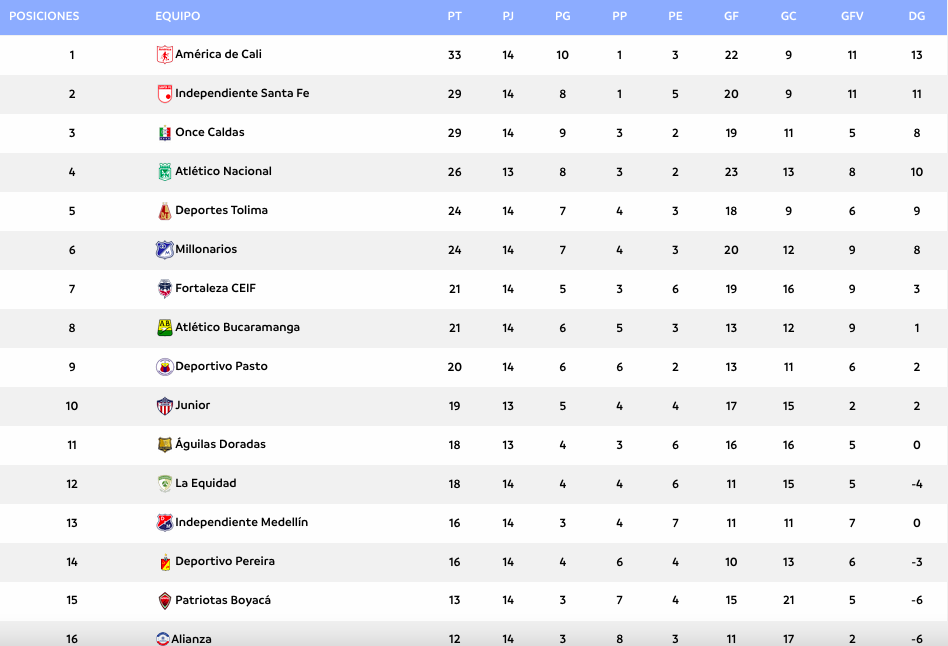Click the Alianza team name
This screenshot has height=646, width=948.
[x=191, y=639]
